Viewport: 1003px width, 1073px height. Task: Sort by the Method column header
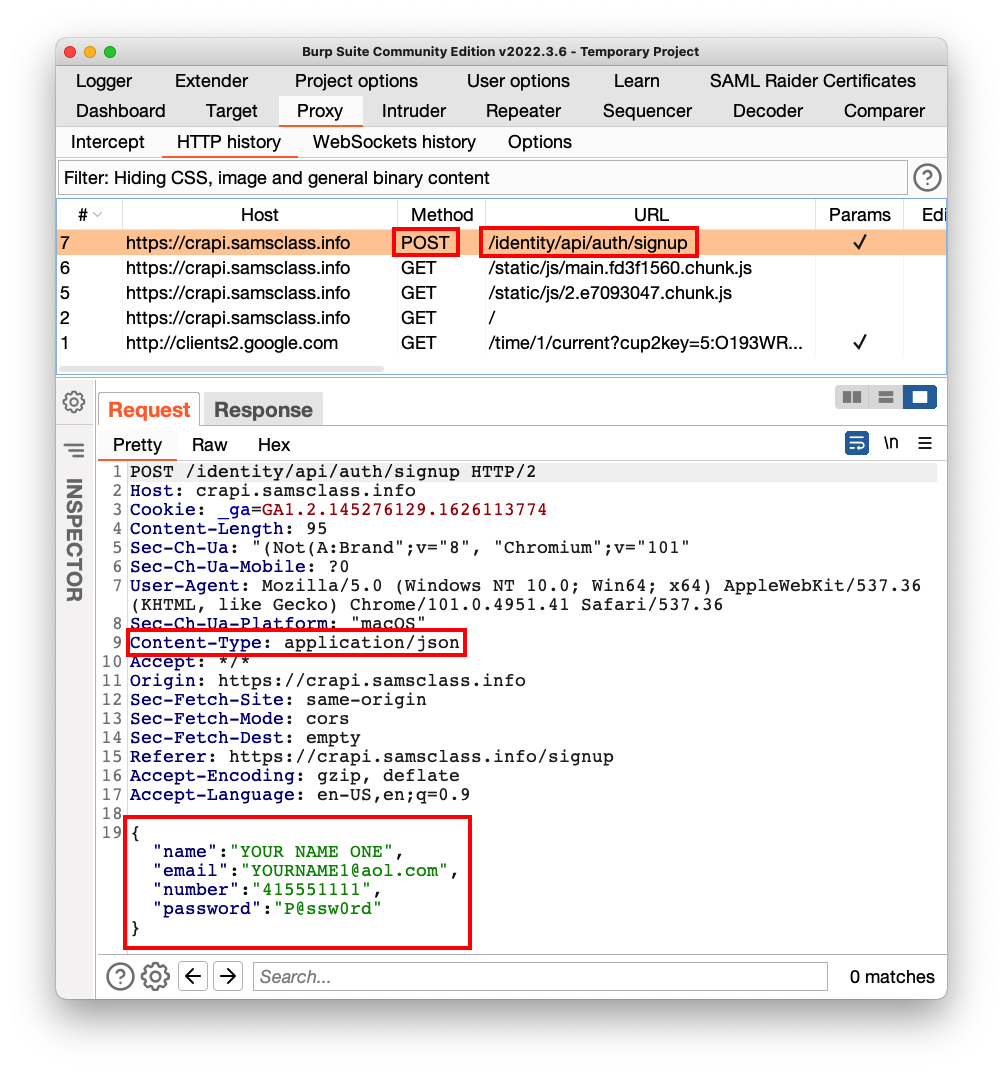(x=442, y=215)
